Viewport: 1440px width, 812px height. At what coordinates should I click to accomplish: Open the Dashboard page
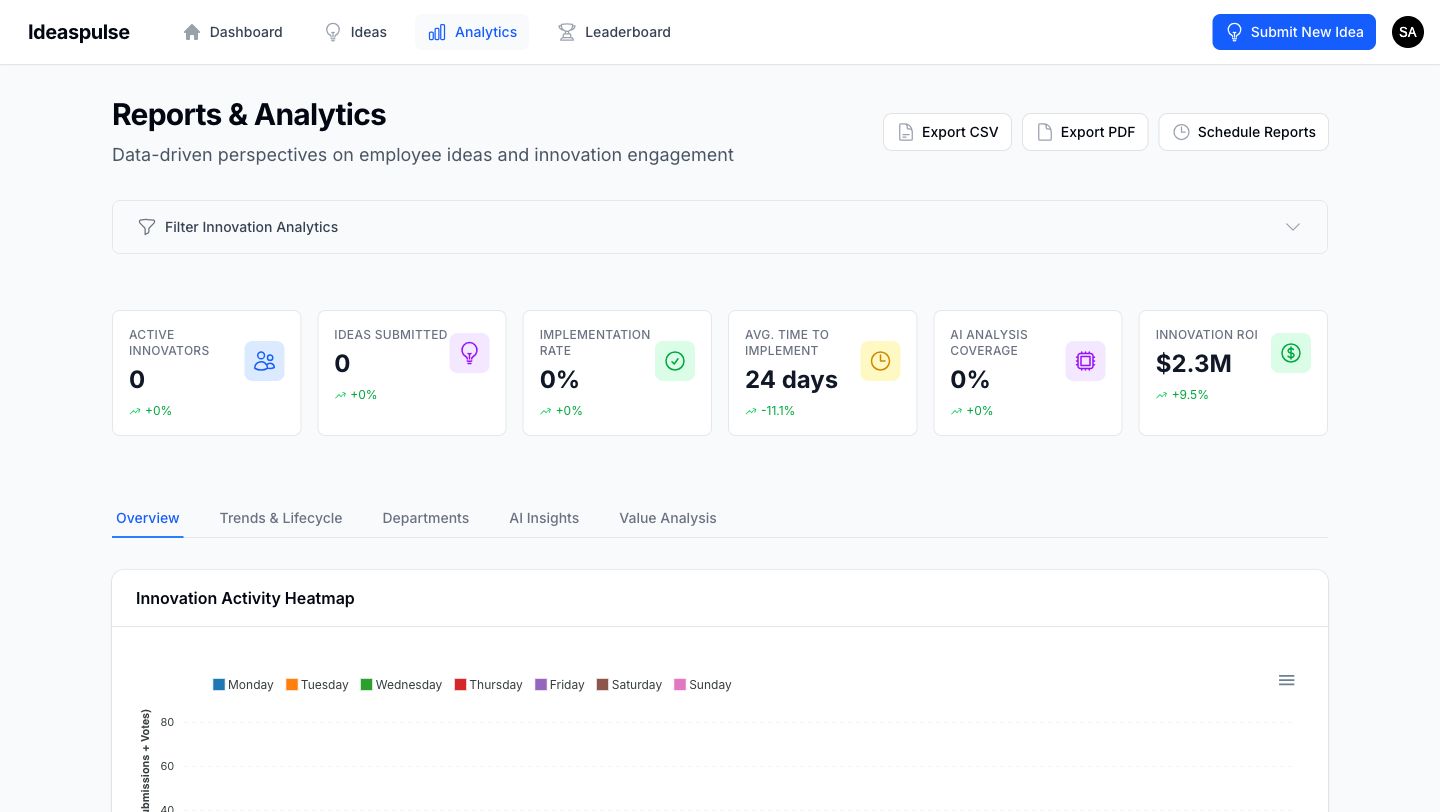(233, 32)
